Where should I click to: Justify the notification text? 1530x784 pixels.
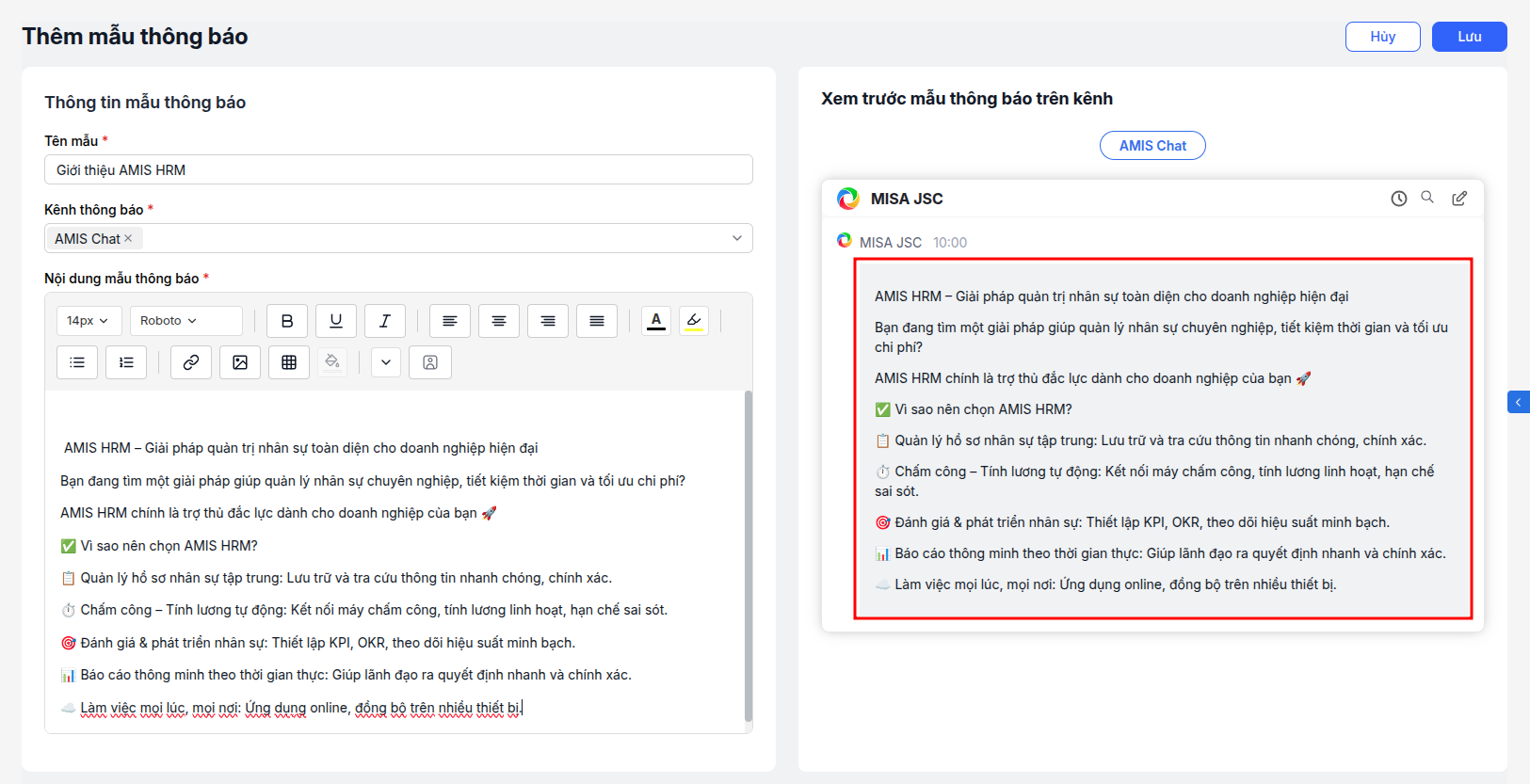pyautogui.click(x=597, y=321)
